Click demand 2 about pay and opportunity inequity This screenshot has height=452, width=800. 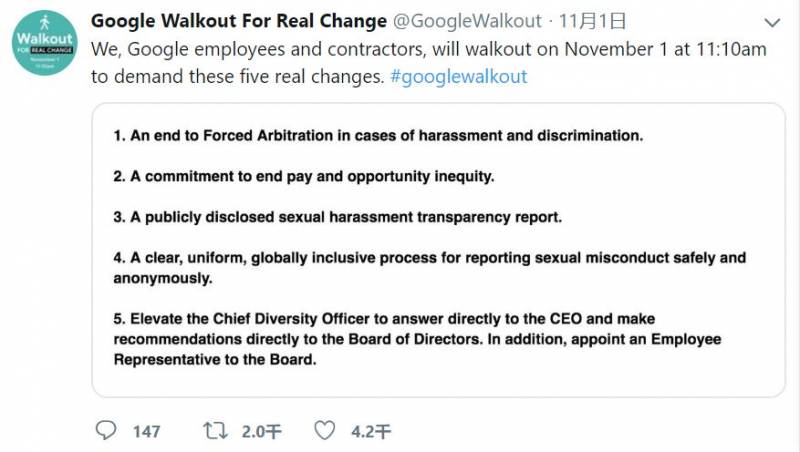tap(304, 176)
